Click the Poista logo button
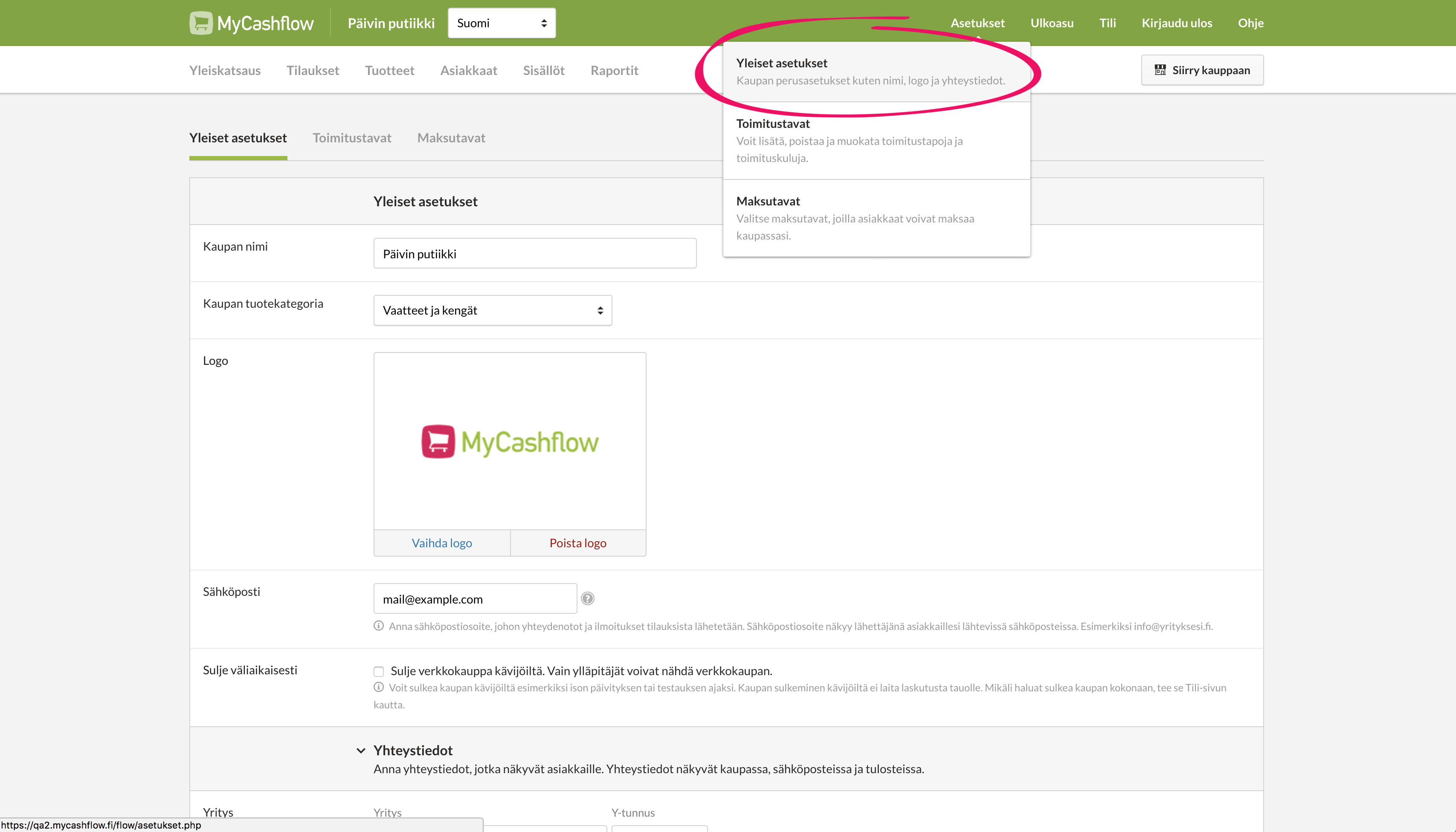This screenshot has height=832, width=1456. click(578, 543)
